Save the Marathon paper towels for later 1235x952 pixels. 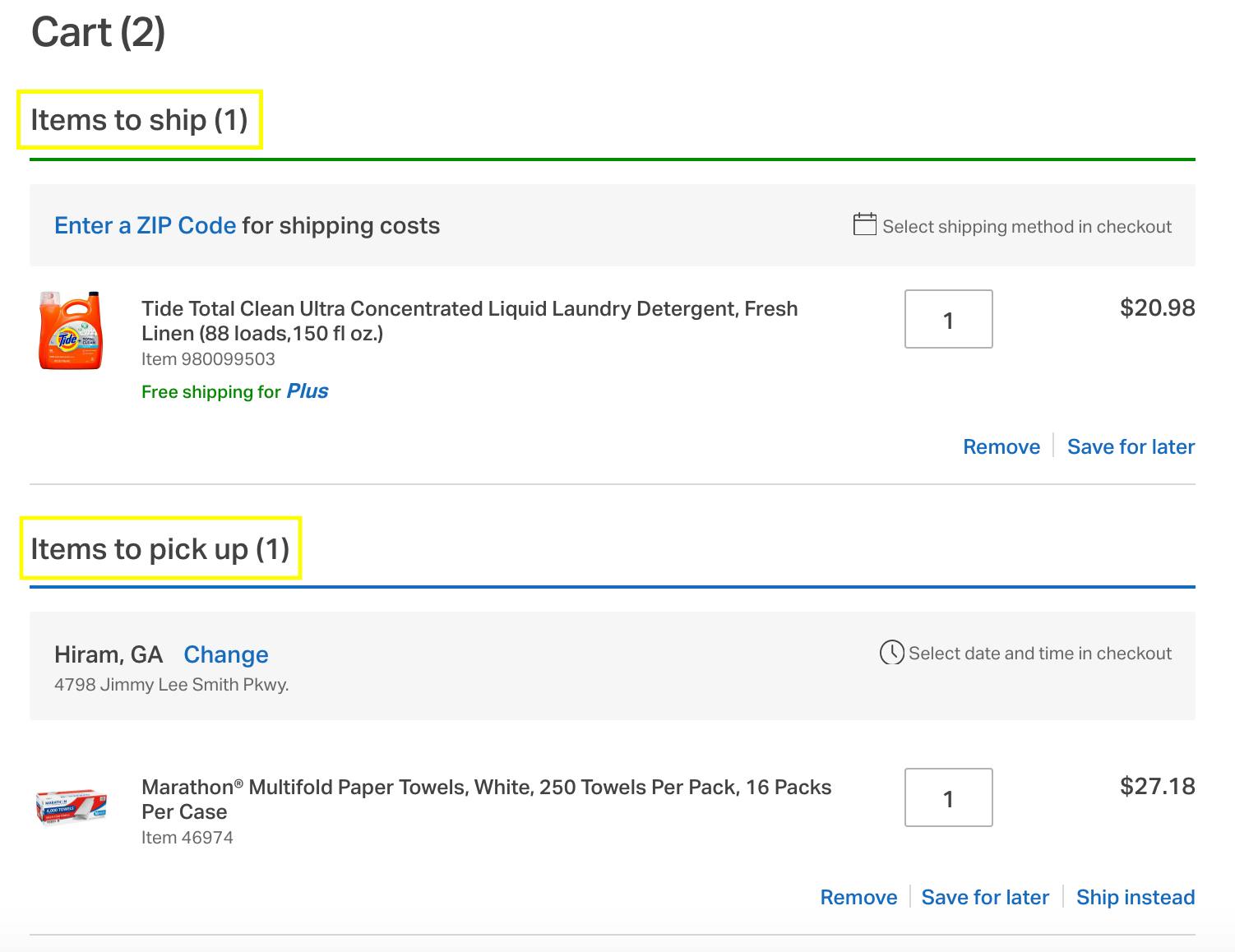[x=985, y=897]
